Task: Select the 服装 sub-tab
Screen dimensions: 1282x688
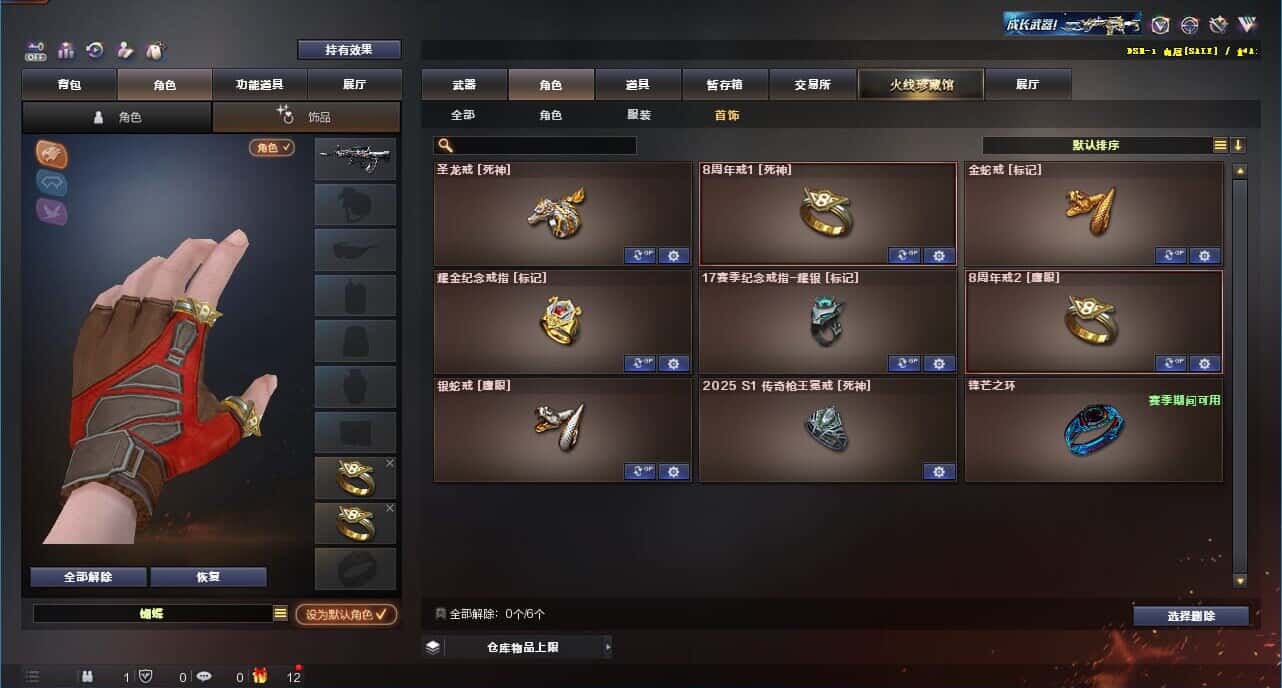Action: pyautogui.click(x=639, y=115)
